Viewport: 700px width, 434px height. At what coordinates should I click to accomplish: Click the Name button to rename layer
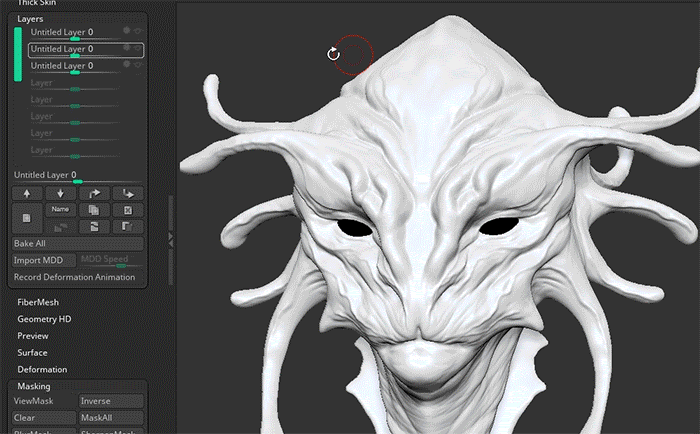[60, 209]
